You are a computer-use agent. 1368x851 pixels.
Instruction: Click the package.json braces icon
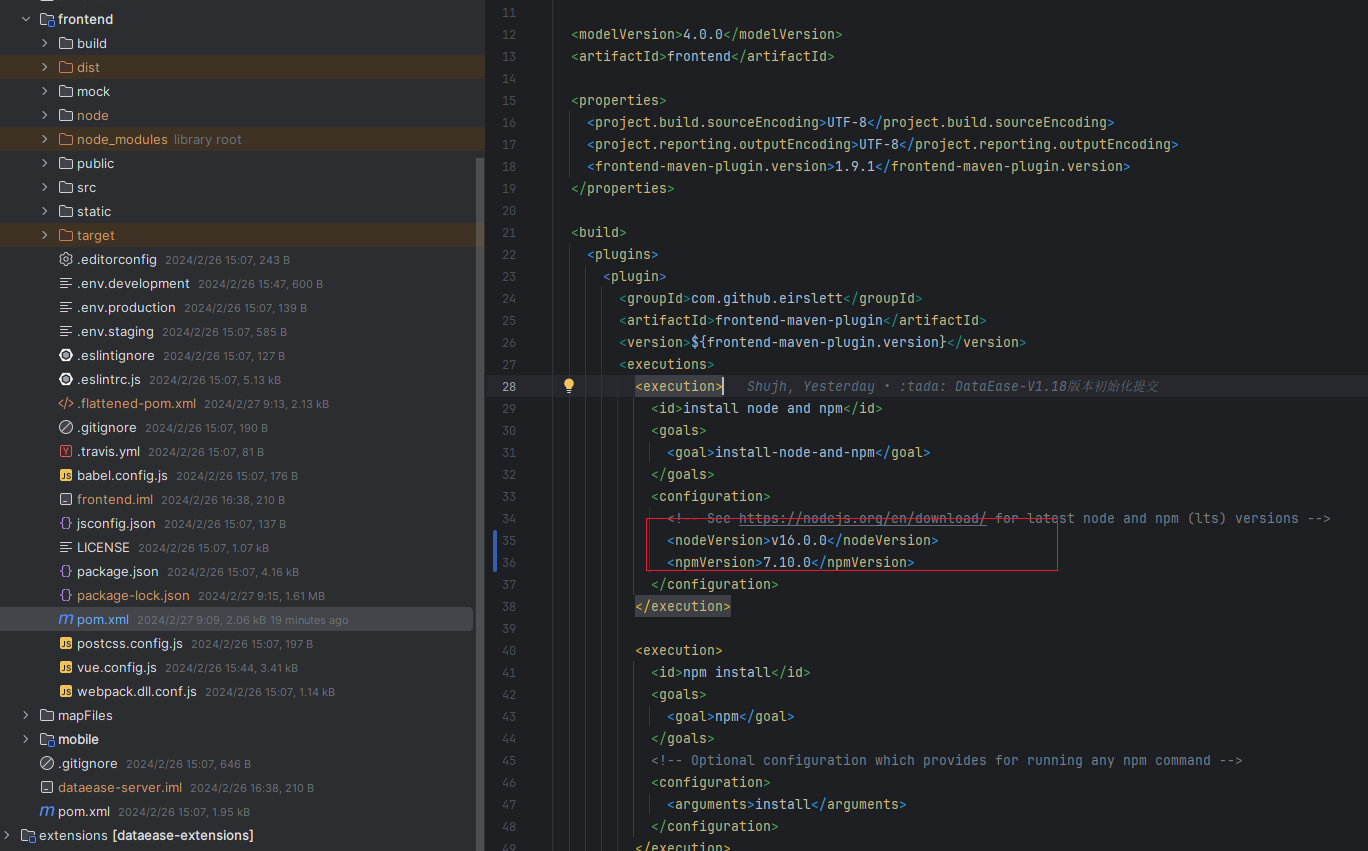[66, 571]
